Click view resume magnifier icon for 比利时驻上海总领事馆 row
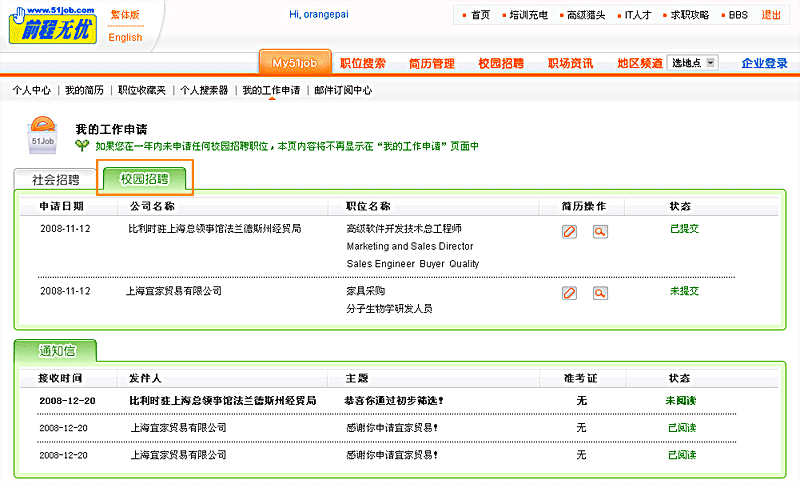Screen dimensions: 800x484 600,232
